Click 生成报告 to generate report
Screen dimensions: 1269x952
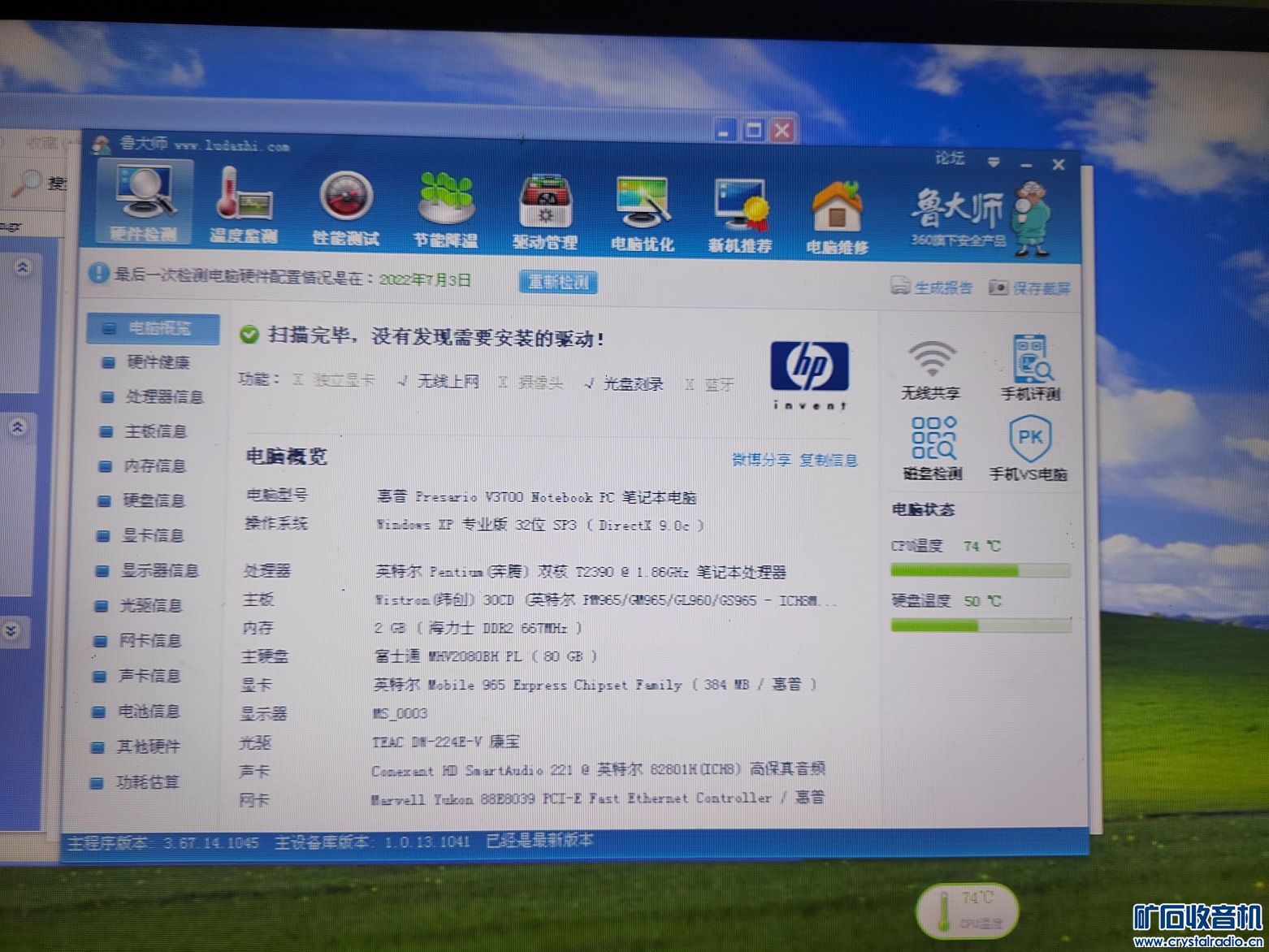[x=932, y=286]
